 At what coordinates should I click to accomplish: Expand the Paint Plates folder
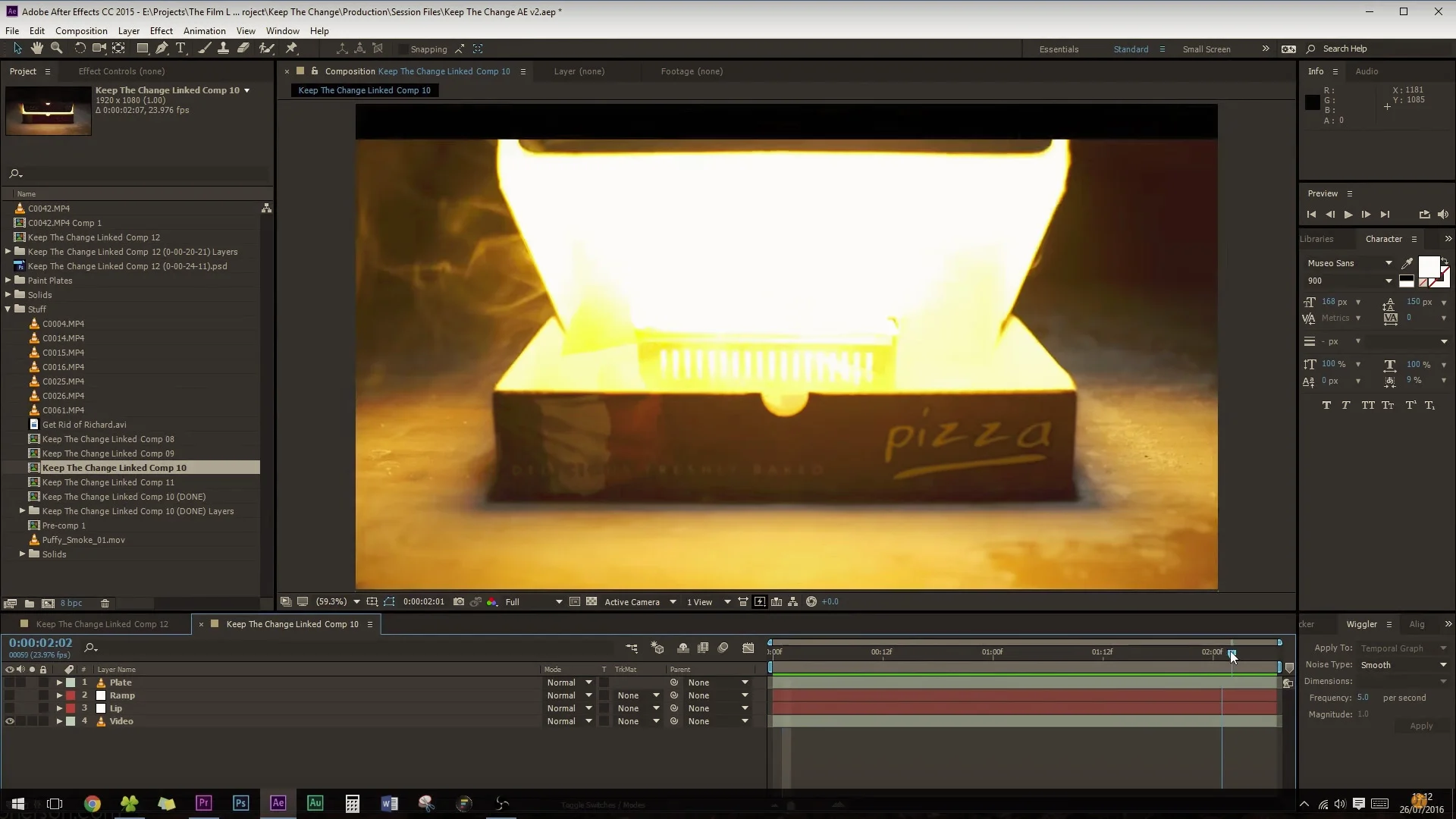pos(8,281)
